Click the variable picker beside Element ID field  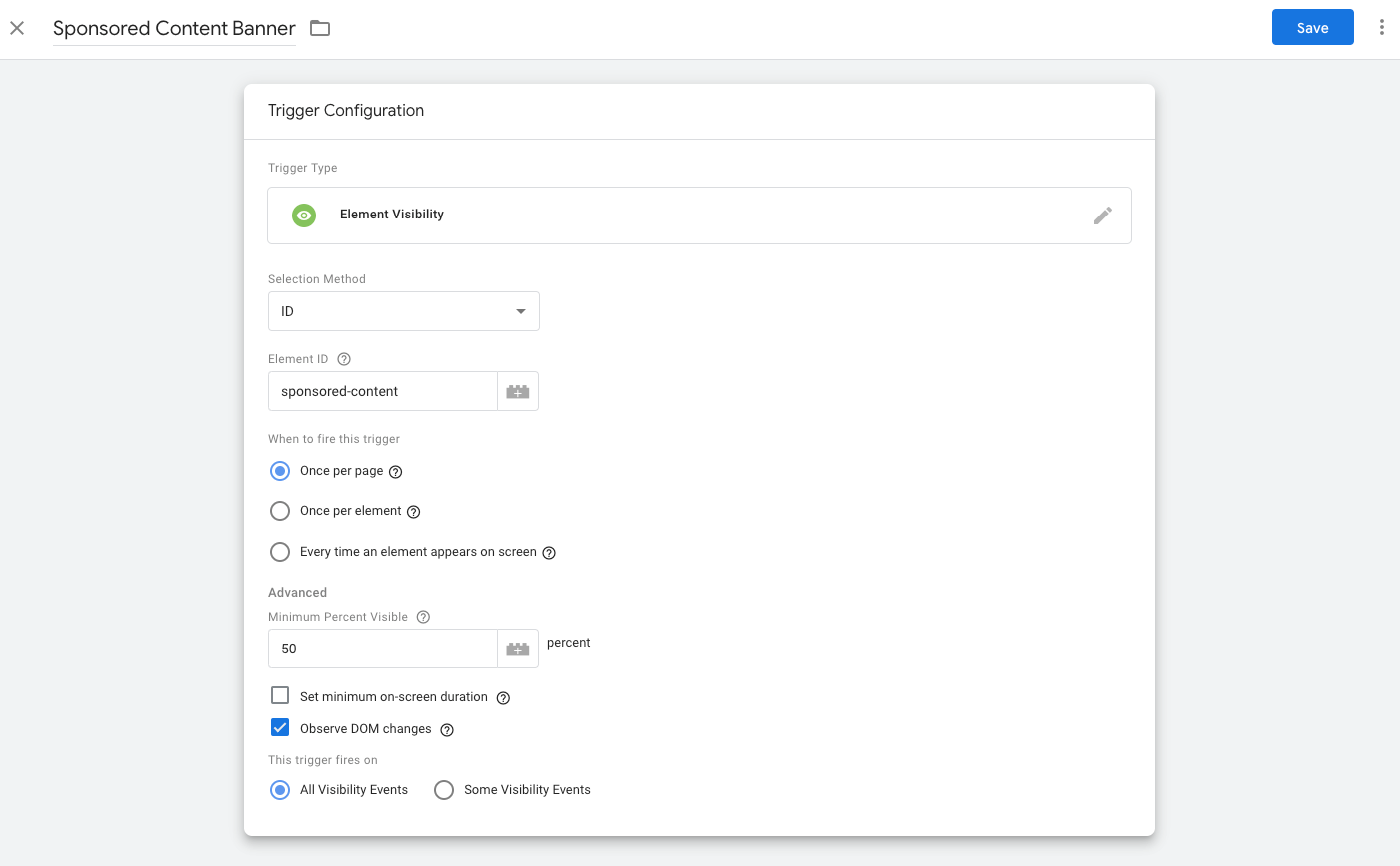tap(517, 392)
